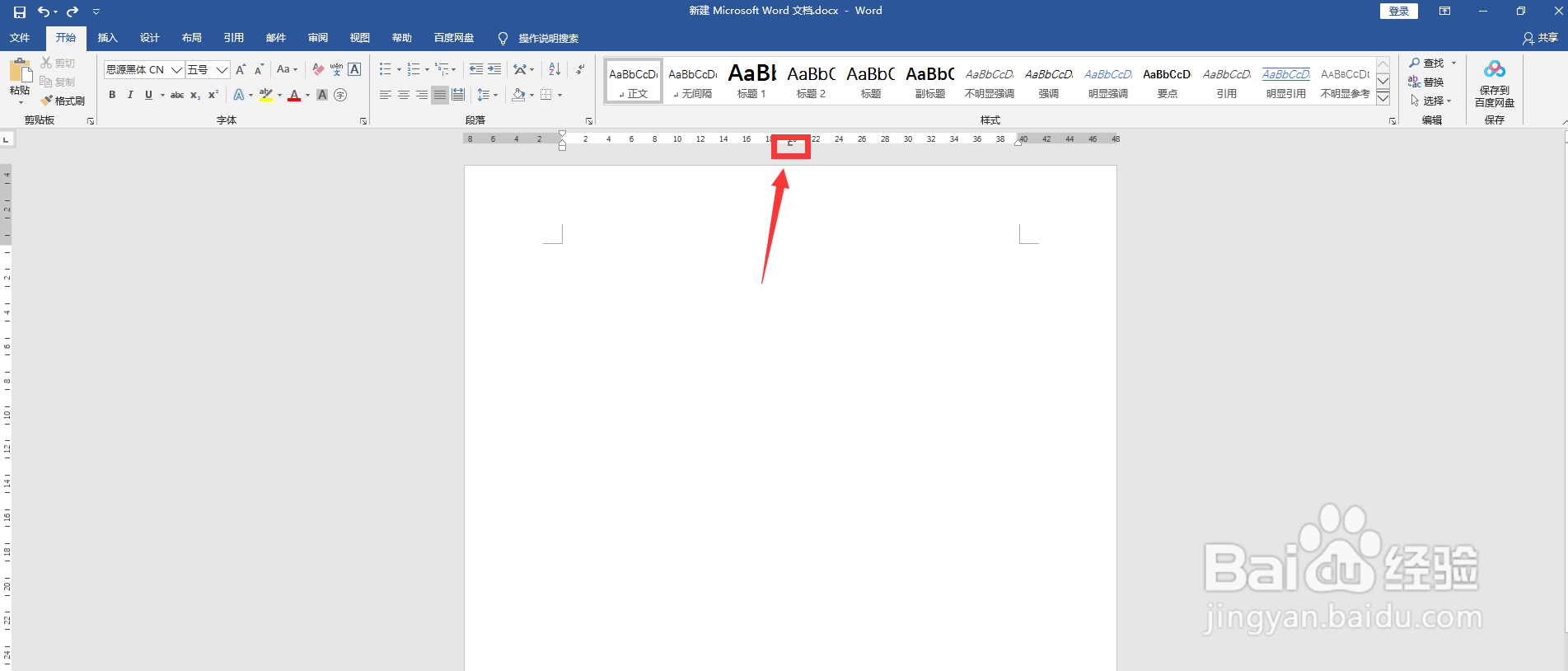The width and height of the screenshot is (1568, 671).
Task: Toggle Align Left paragraph alignment
Action: pos(385,95)
